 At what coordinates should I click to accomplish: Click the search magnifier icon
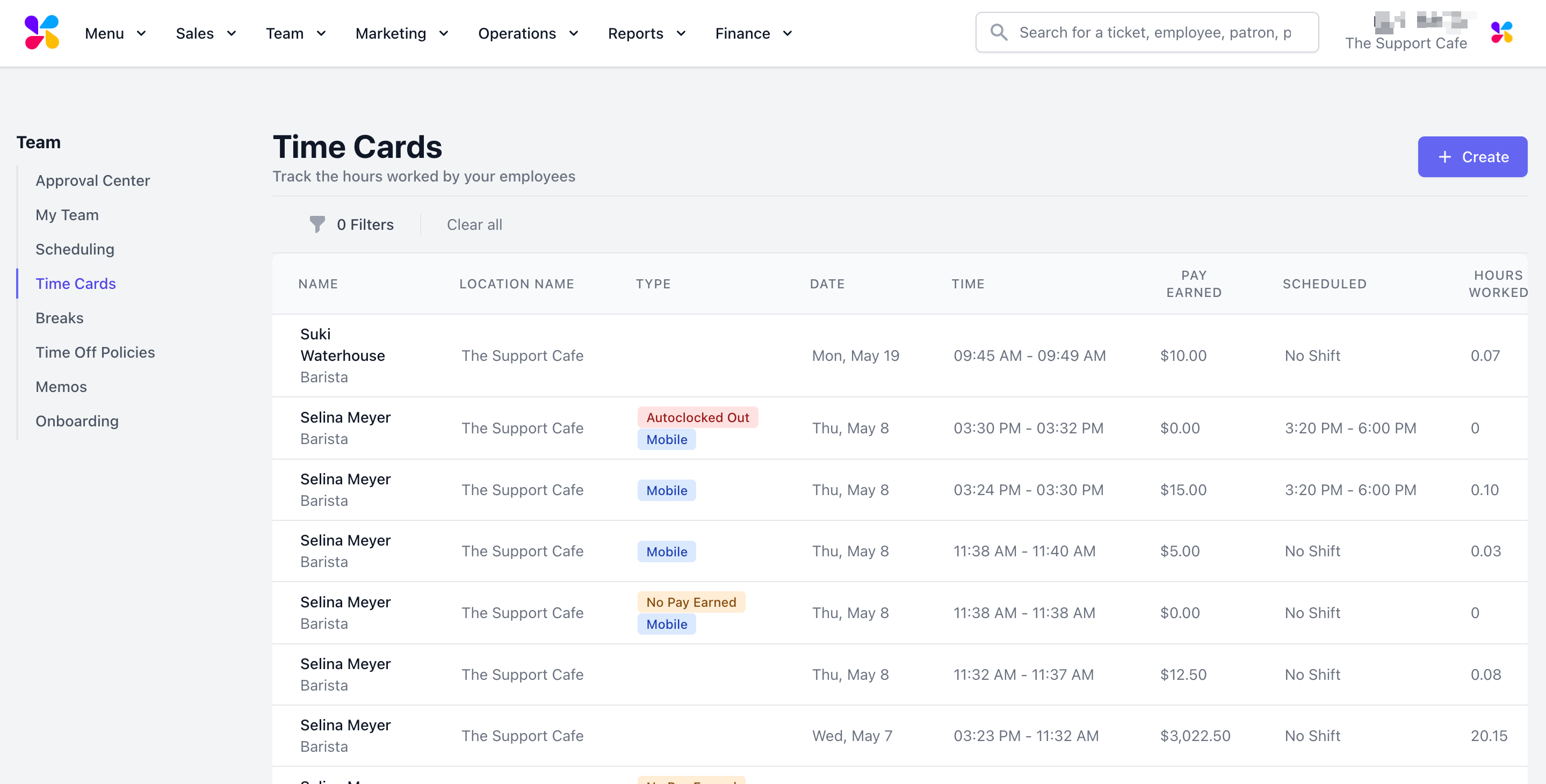pos(999,32)
